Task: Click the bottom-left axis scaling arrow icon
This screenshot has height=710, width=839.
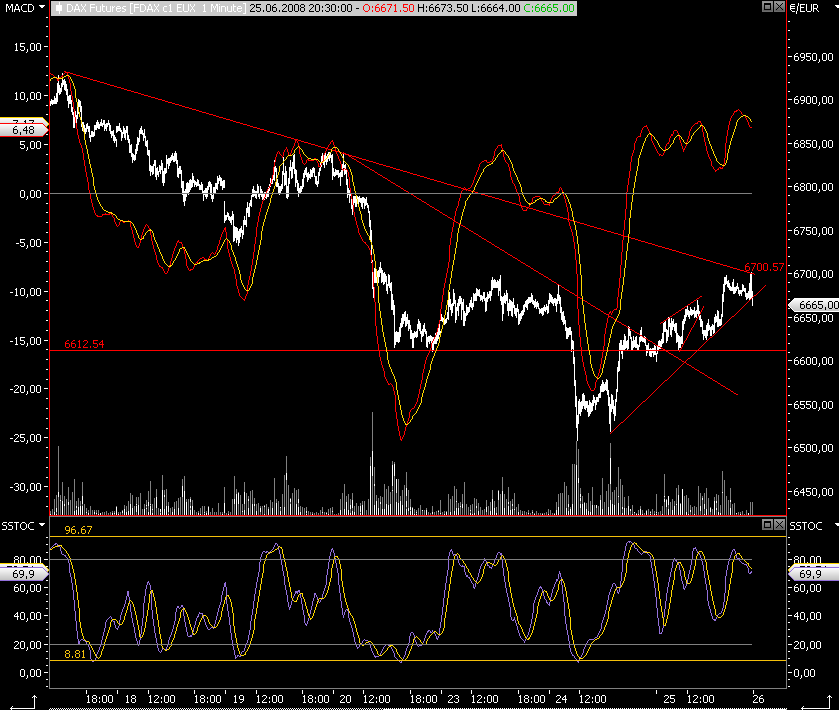Action: point(24,702)
